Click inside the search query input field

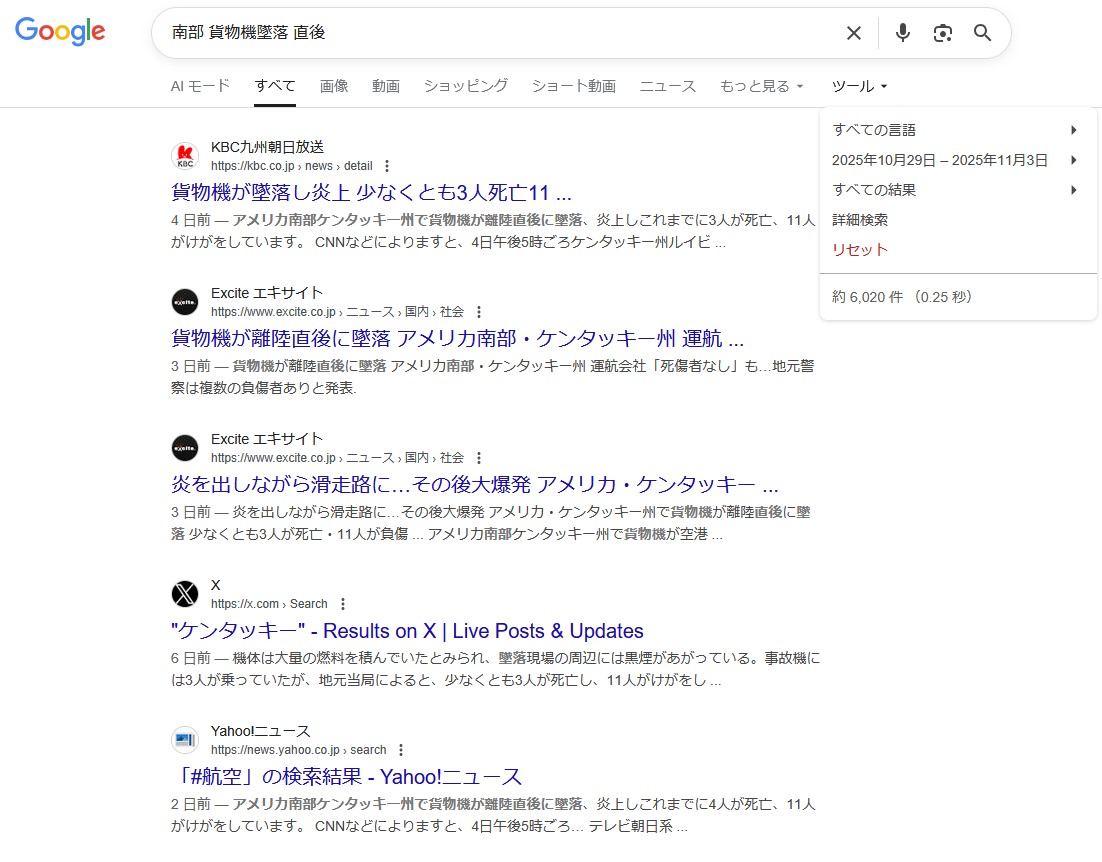(x=500, y=33)
